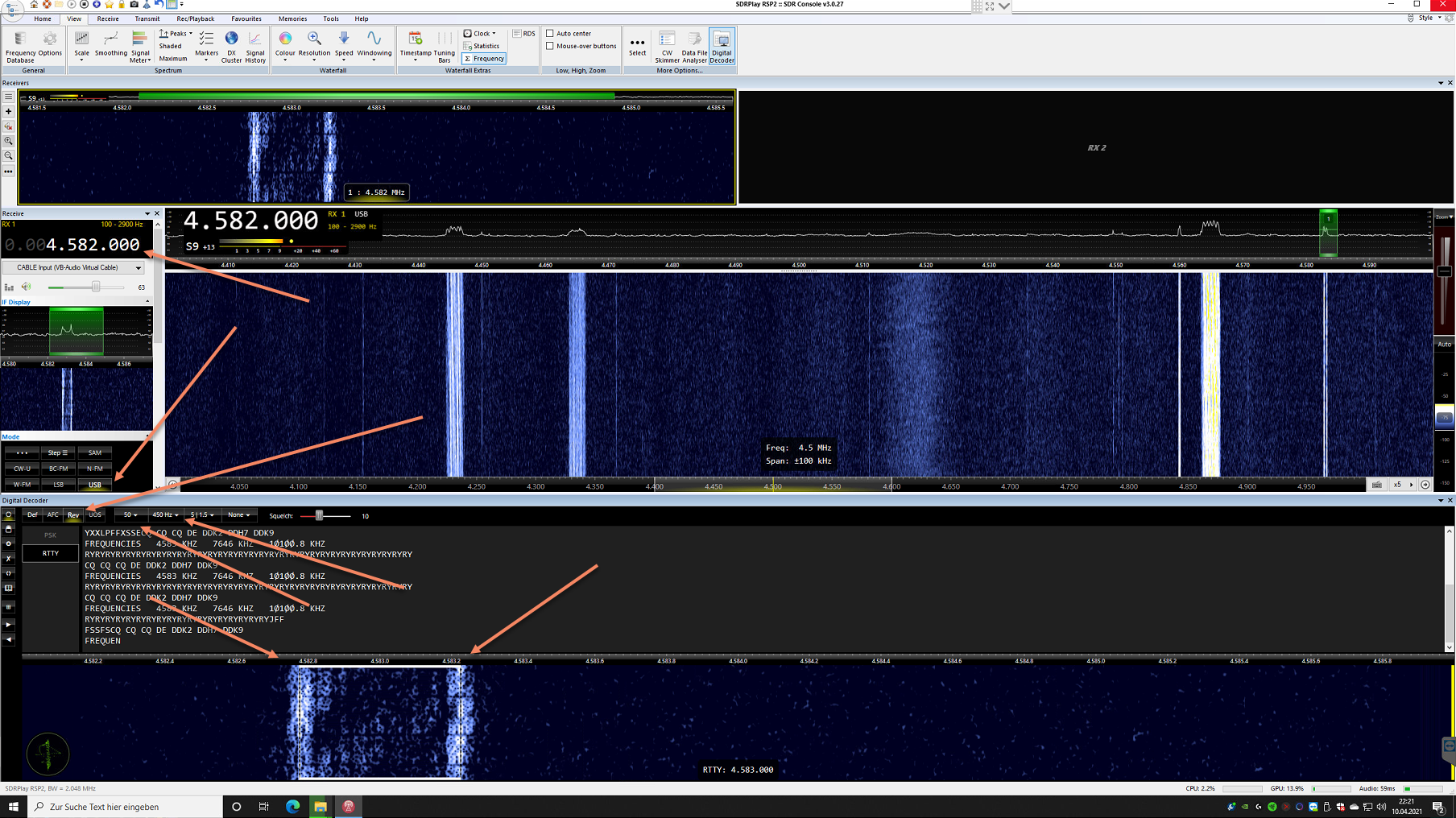Screen dimensions: 1456x818
Task: Open the baud rate 50 dropdown
Action: pos(130,515)
